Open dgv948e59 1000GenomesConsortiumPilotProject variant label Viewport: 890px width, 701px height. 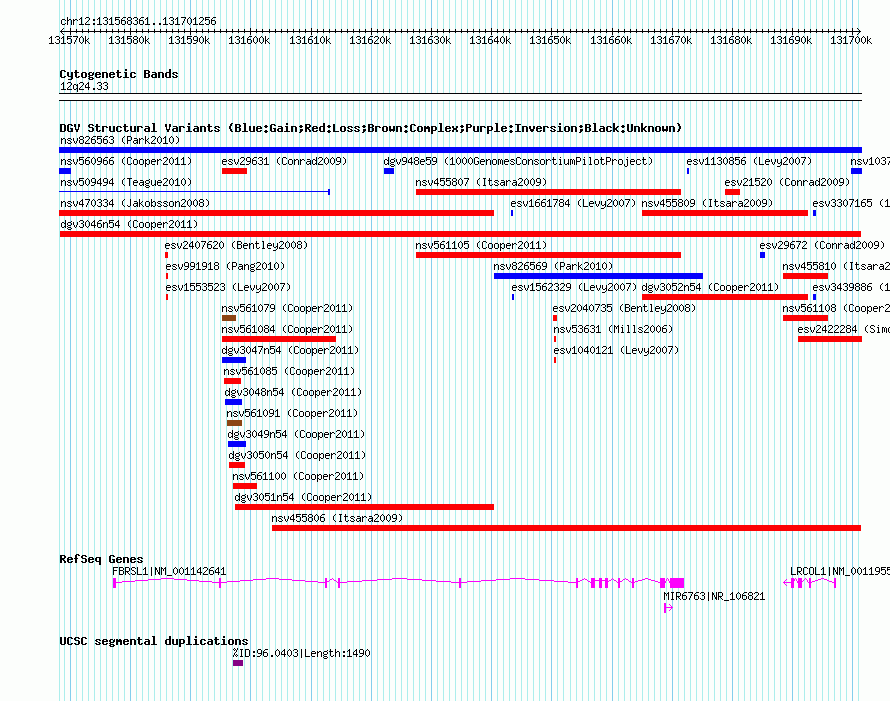(x=518, y=161)
